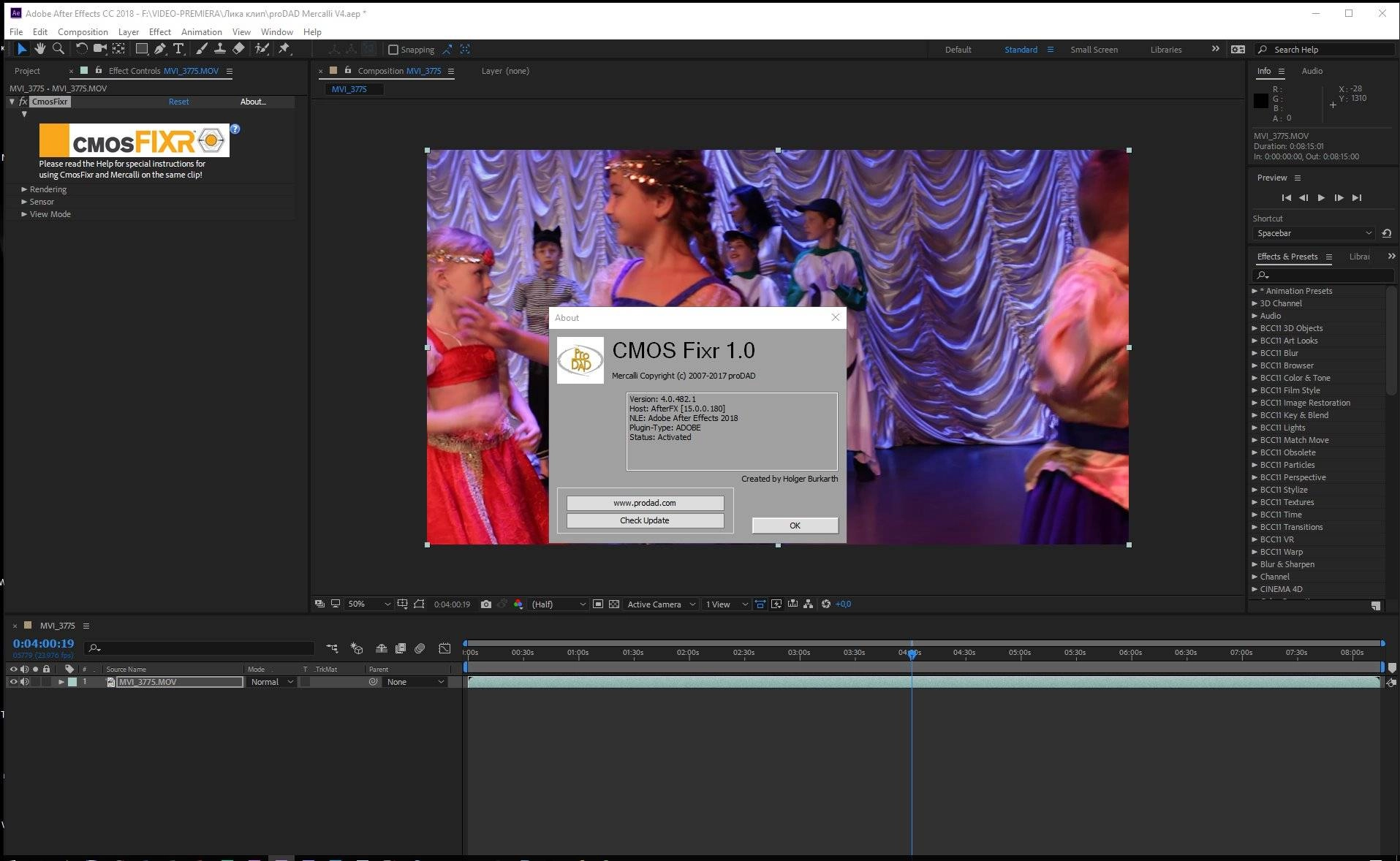1400x861 pixels.
Task: Select the Unified Camera tool
Action: 100,49
